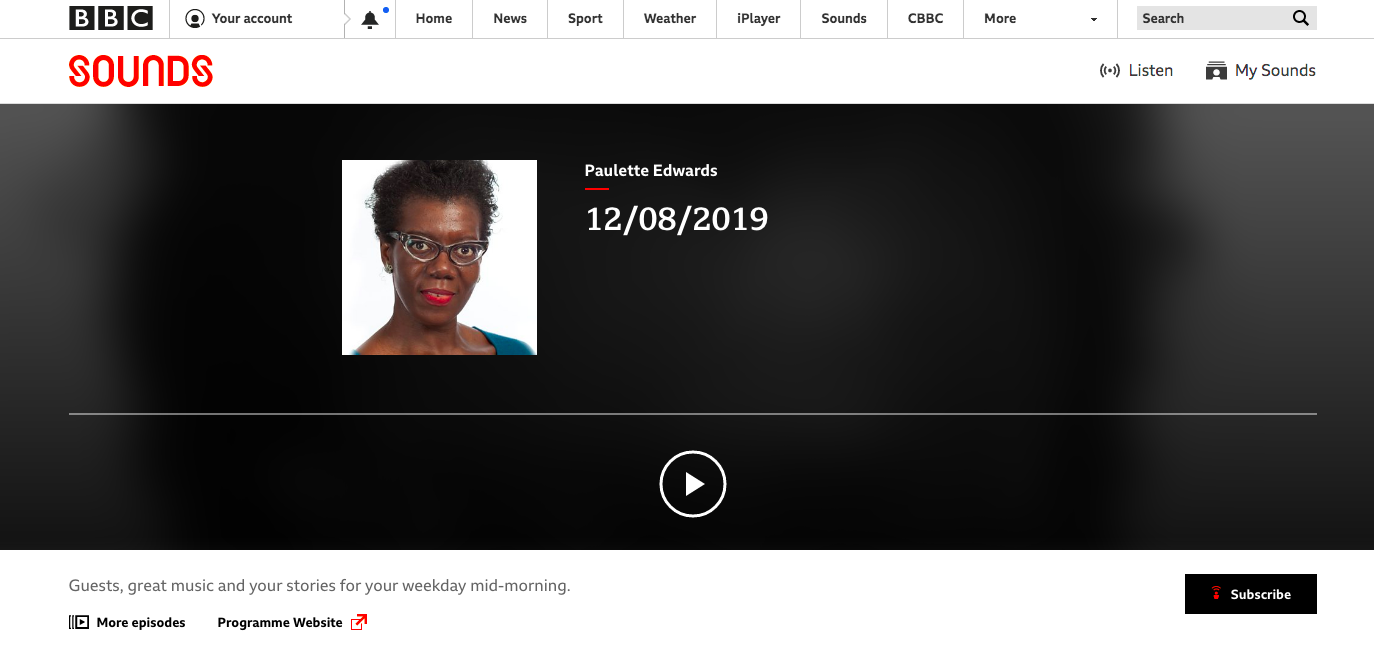Open iPlayer from the top navigation
This screenshot has height=669, width=1374.
759,18
